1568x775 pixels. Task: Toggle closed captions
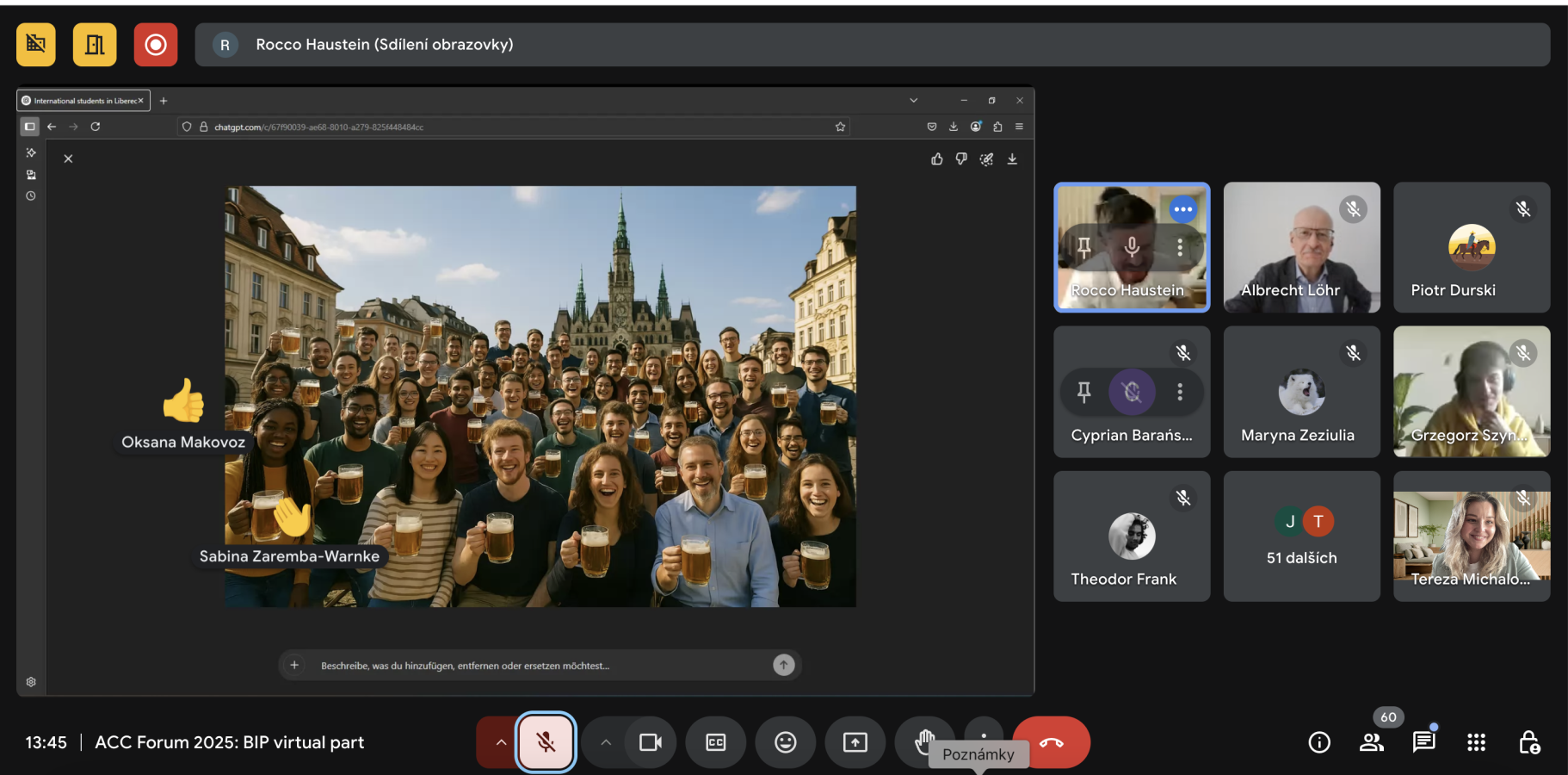715,742
